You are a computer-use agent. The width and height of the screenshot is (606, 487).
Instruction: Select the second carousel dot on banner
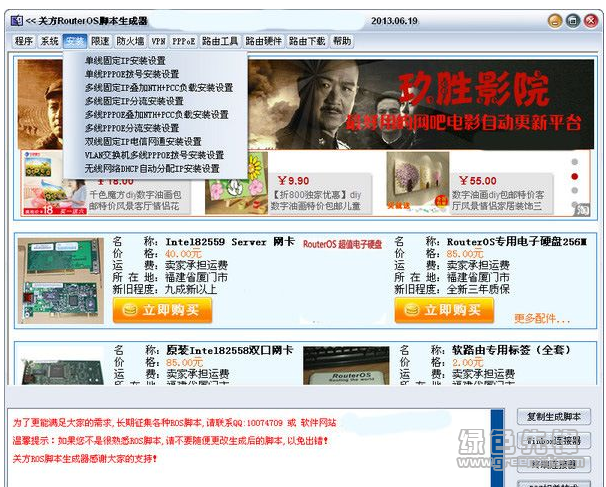pyautogui.click(x=573, y=175)
